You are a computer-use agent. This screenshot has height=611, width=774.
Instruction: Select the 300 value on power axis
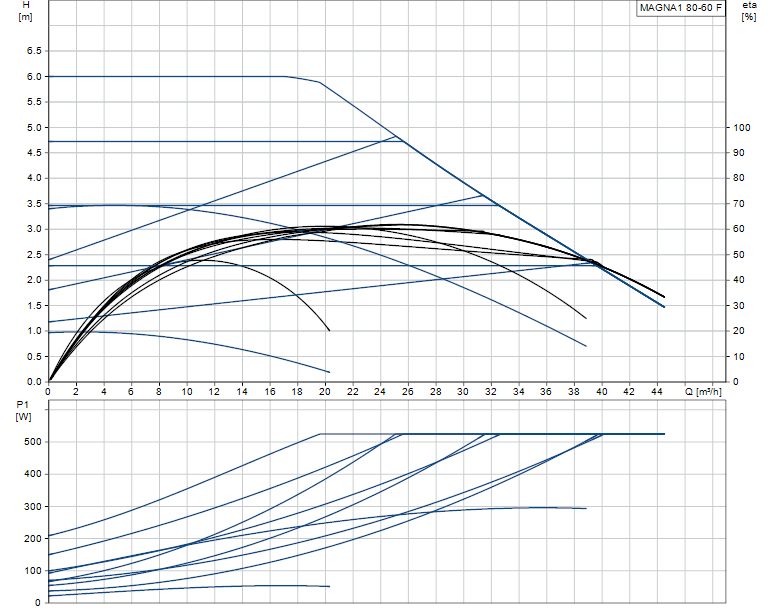coord(33,506)
